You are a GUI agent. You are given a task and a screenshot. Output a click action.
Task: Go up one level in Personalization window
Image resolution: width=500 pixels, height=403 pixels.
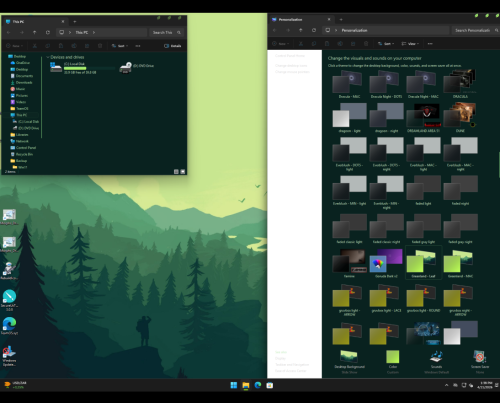tap(301, 30)
